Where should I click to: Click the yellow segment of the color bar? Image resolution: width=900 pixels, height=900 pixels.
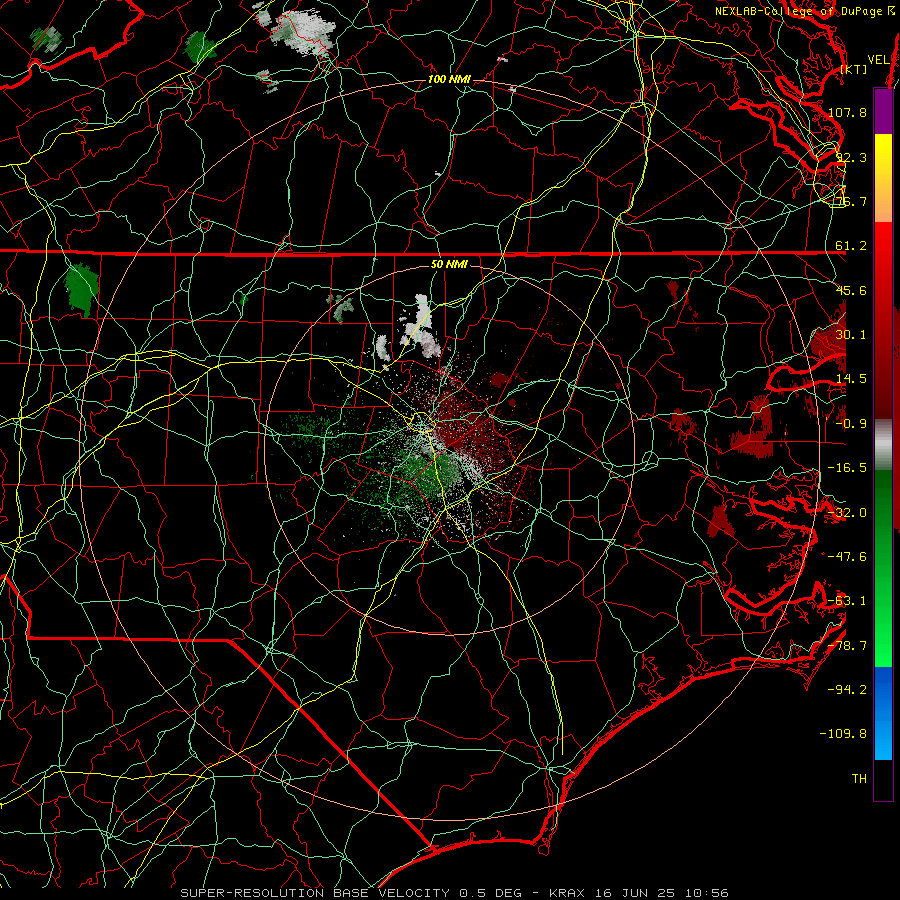coord(883,156)
